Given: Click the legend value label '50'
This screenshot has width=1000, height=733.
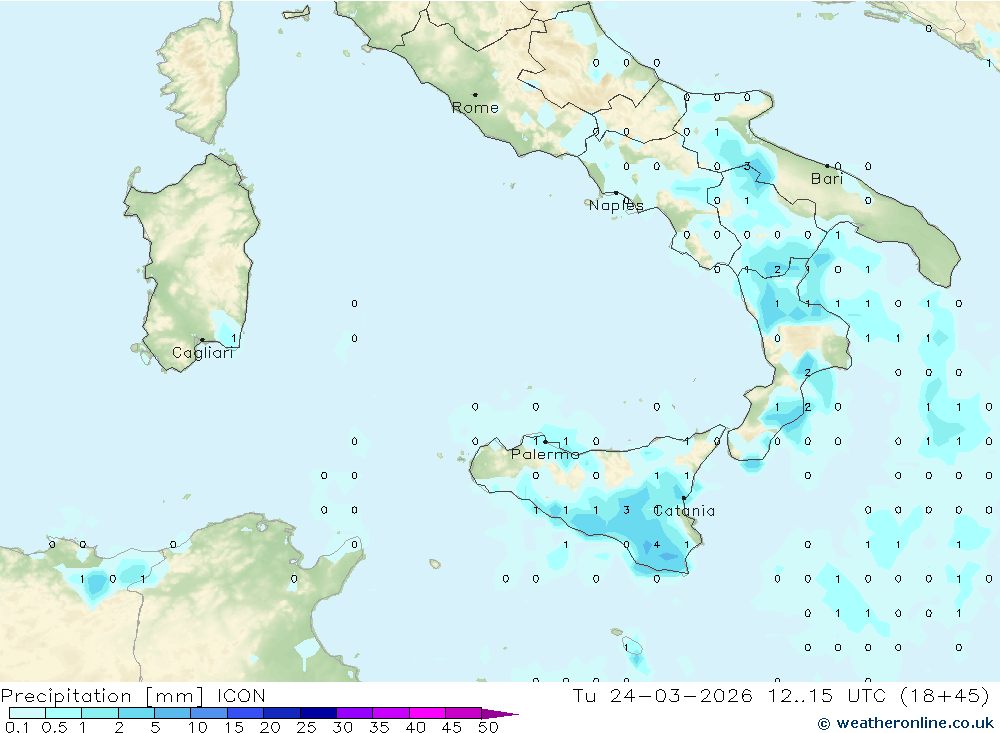Looking at the screenshot, I should [489, 727].
